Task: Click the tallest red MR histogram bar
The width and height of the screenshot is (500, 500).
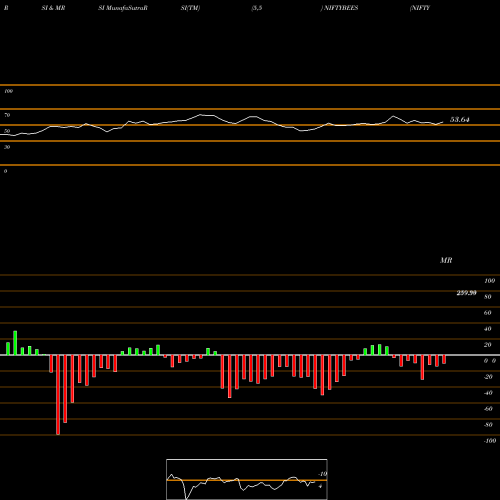Action: pyautogui.click(x=58, y=395)
